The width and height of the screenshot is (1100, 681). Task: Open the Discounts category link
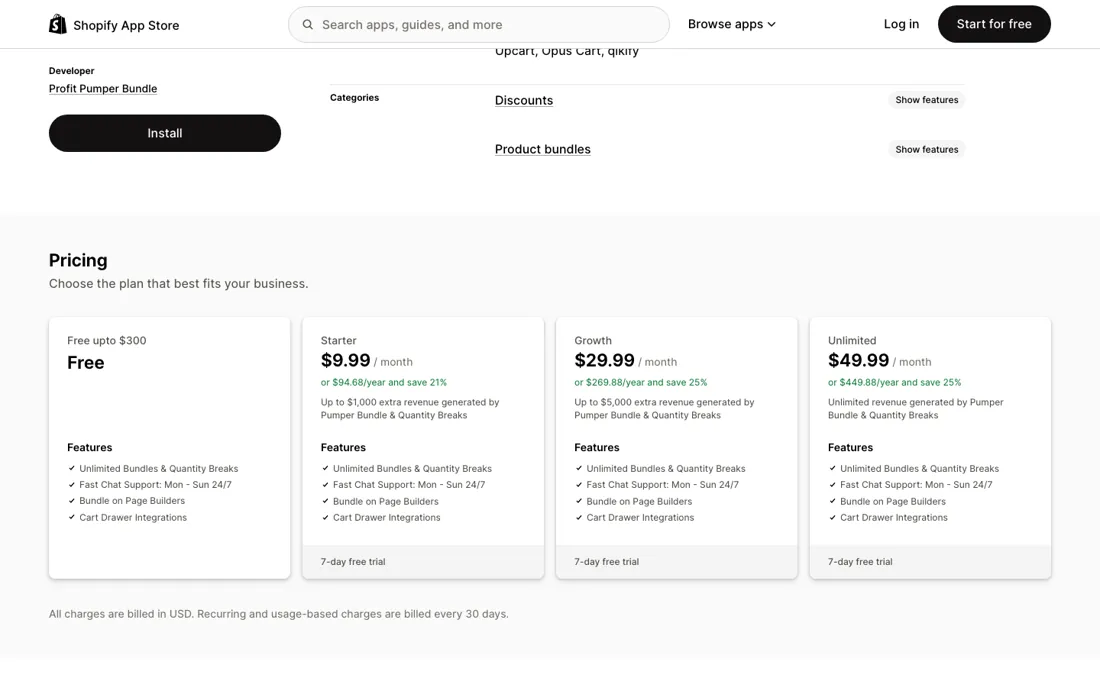pos(523,100)
